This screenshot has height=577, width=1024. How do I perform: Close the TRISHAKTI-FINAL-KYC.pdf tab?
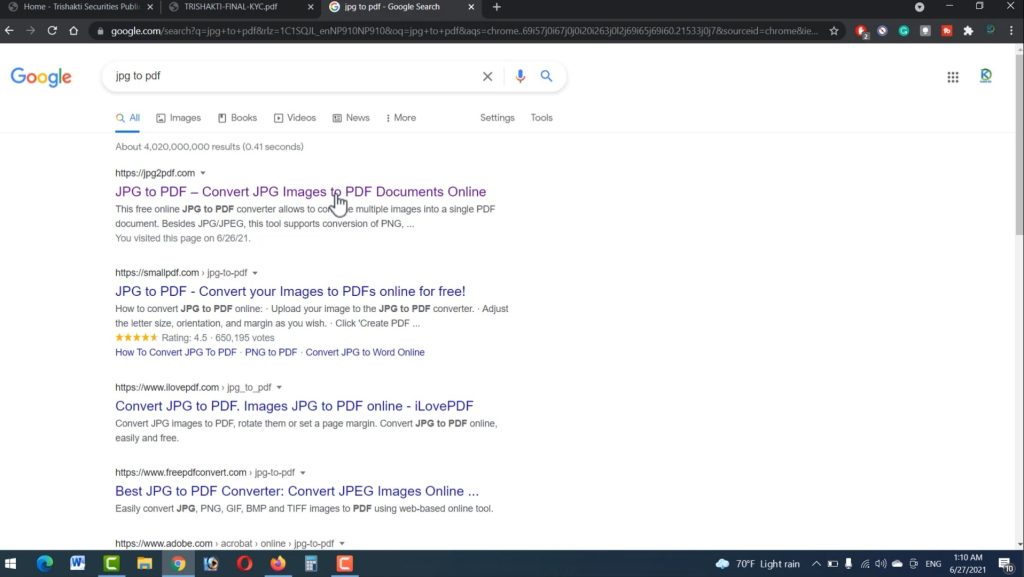(x=310, y=7)
